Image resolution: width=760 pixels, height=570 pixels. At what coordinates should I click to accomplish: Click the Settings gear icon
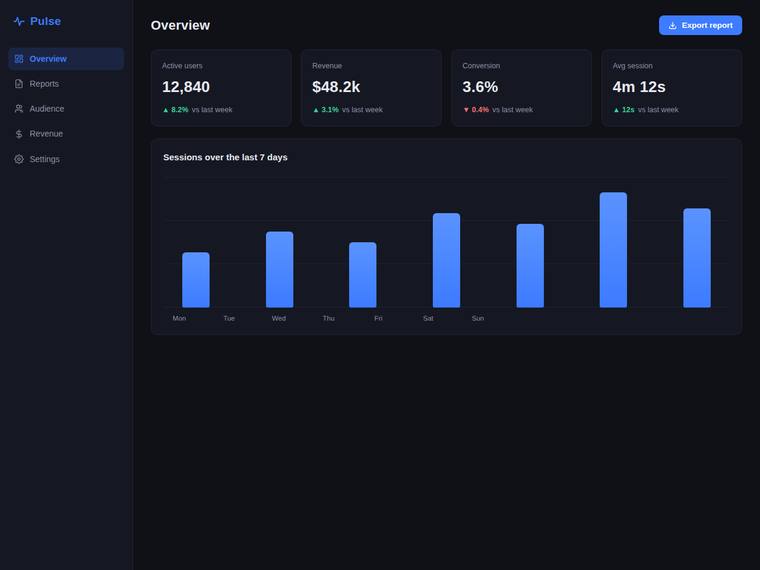pyautogui.click(x=19, y=159)
